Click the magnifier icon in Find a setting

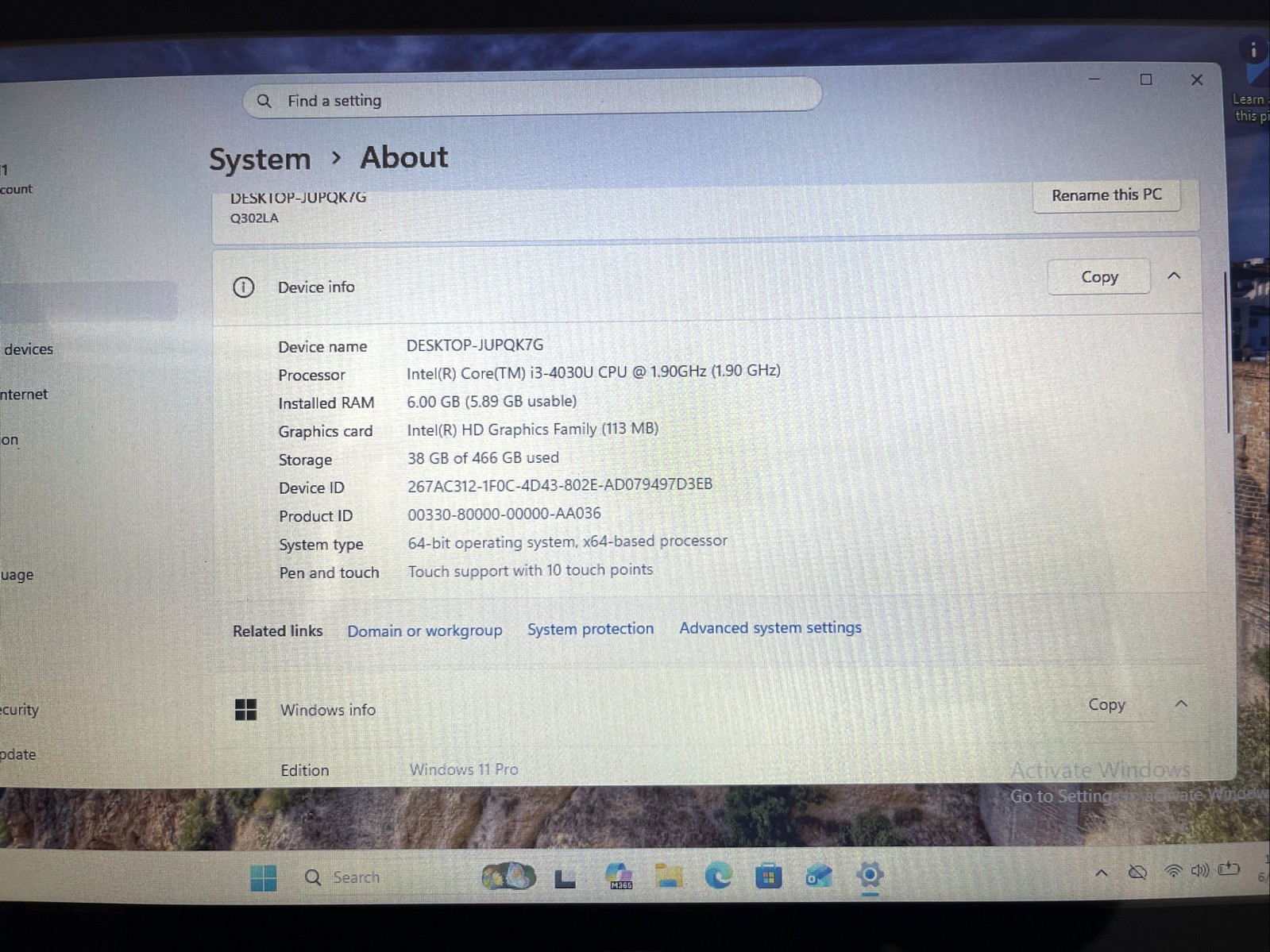[264, 101]
